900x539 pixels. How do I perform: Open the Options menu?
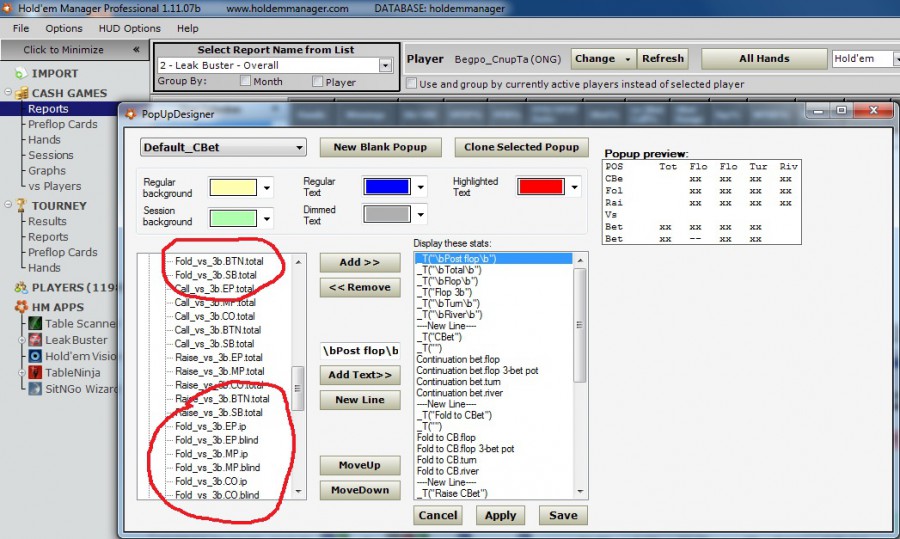64,29
